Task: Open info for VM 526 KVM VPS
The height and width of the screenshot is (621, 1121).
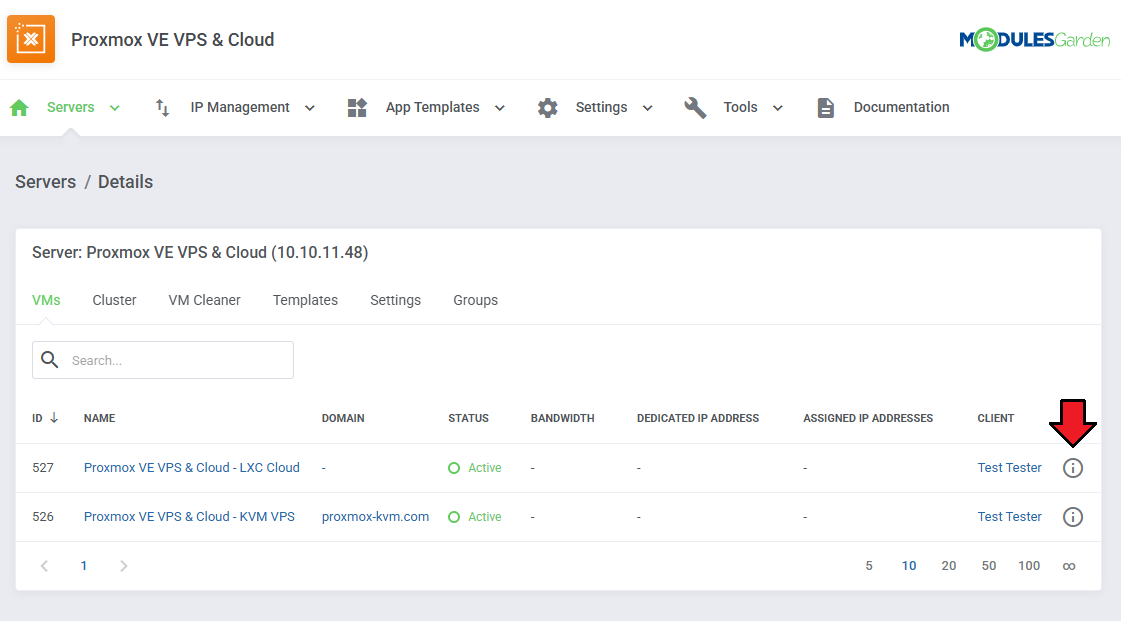Action: [x=1072, y=517]
